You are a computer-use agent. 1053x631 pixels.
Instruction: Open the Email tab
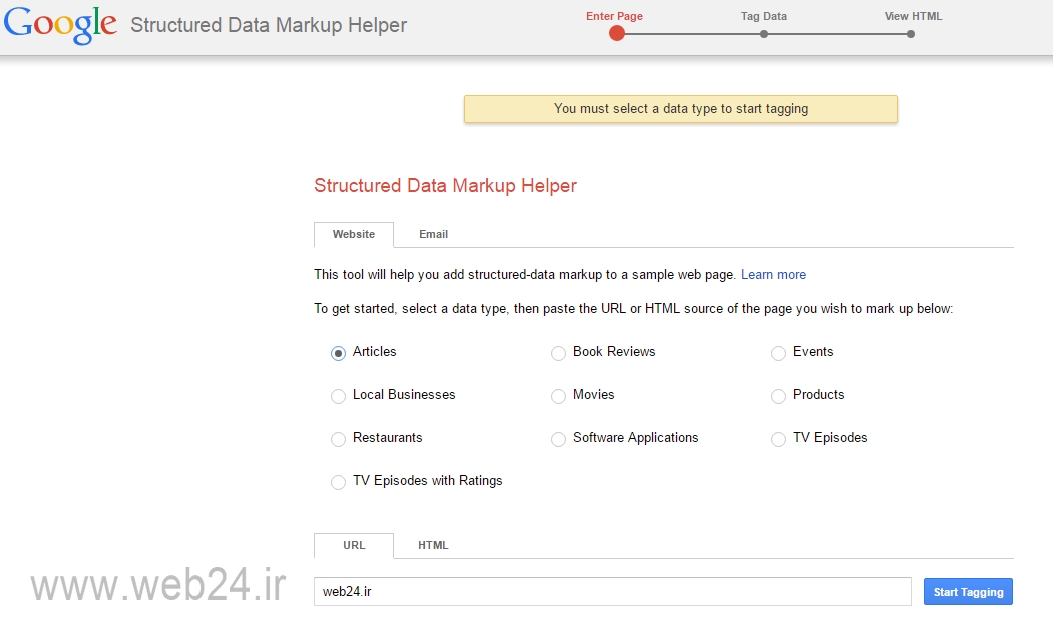pos(433,234)
